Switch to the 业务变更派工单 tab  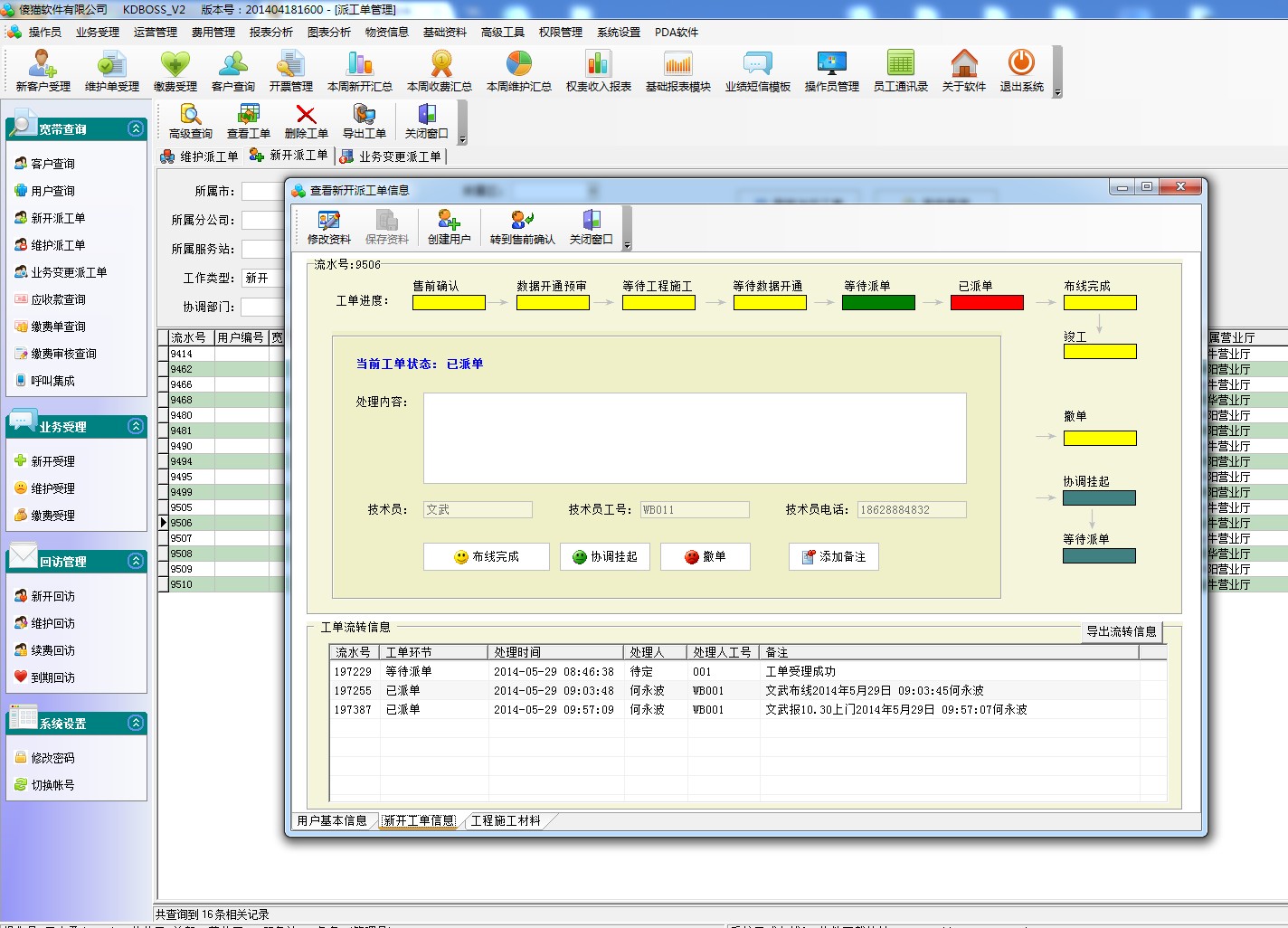[392, 156]
